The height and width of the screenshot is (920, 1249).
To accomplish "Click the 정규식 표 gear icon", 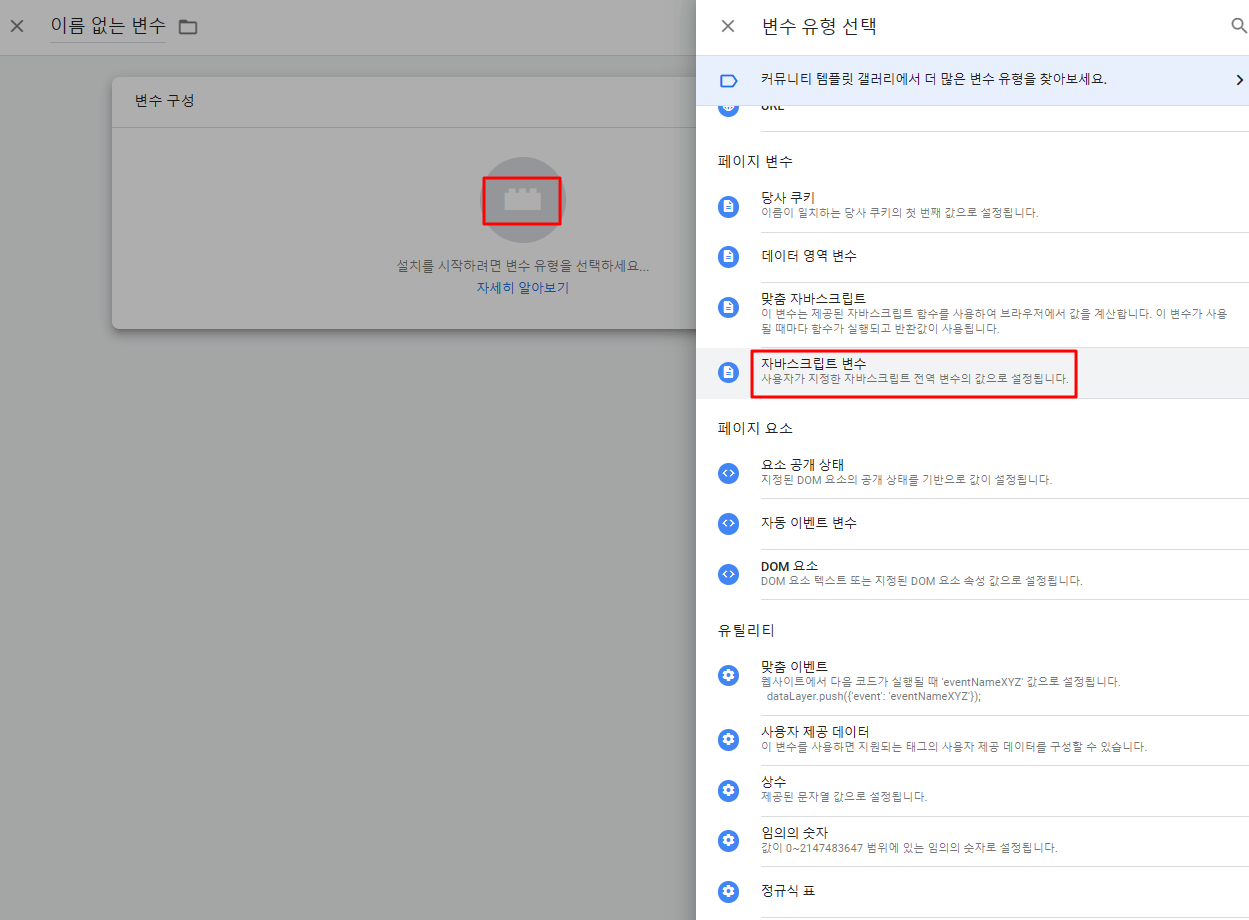I will click(728, 890).
